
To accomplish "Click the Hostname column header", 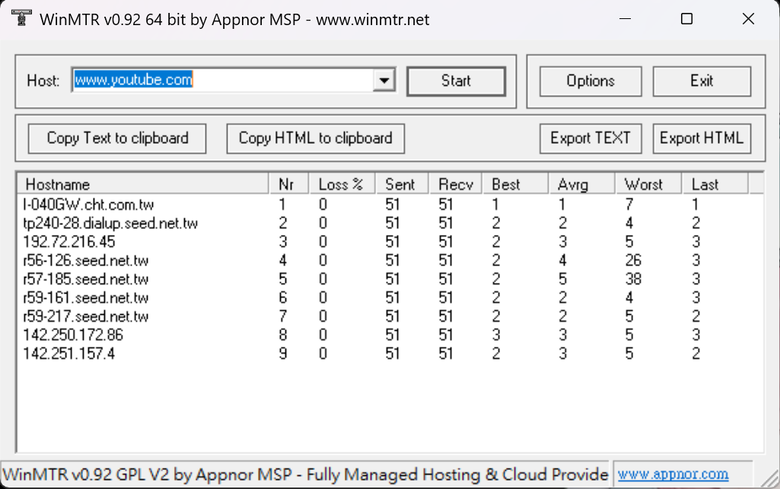I will 143,184.
